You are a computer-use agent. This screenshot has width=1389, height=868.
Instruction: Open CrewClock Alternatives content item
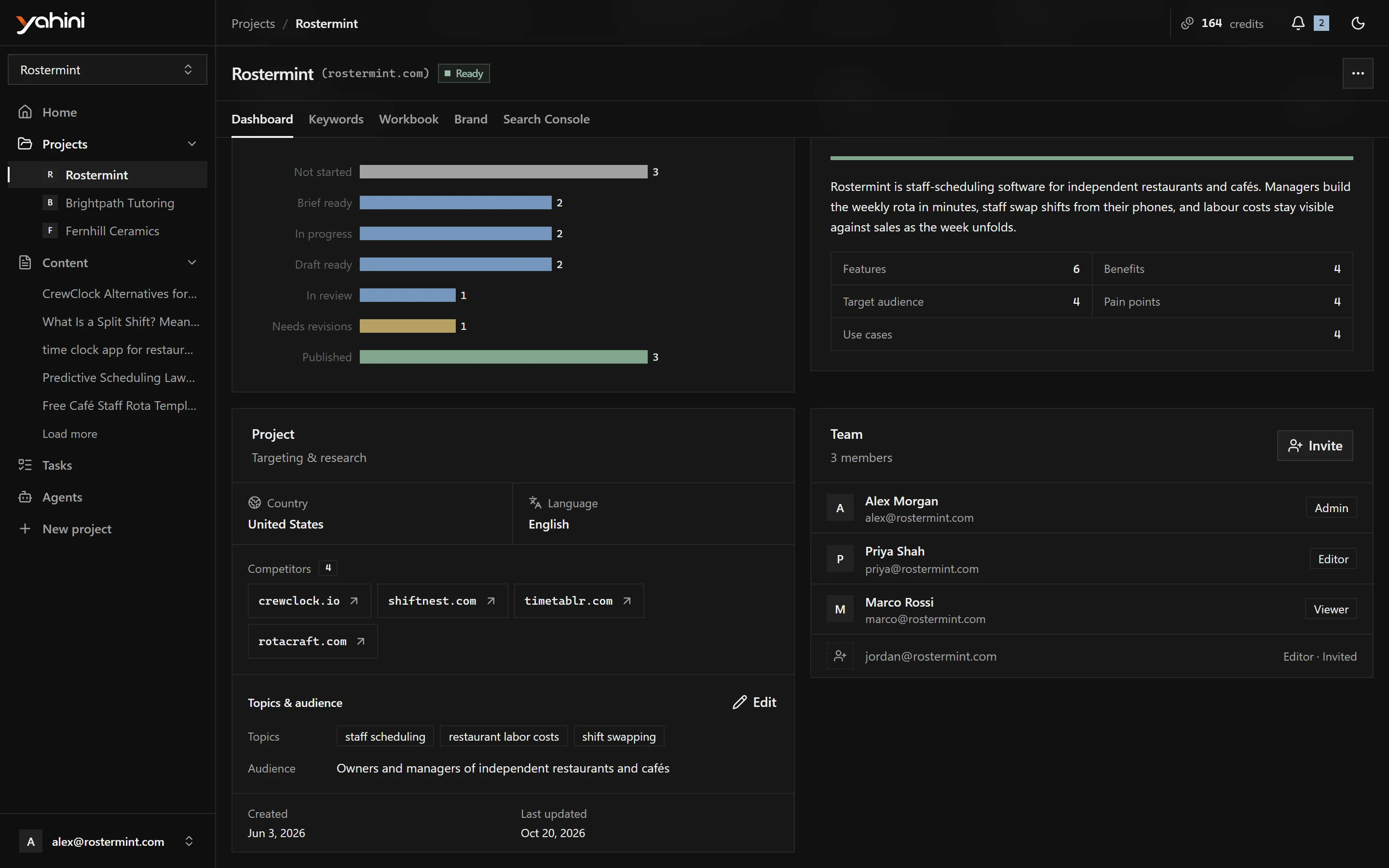pos(120,293)
